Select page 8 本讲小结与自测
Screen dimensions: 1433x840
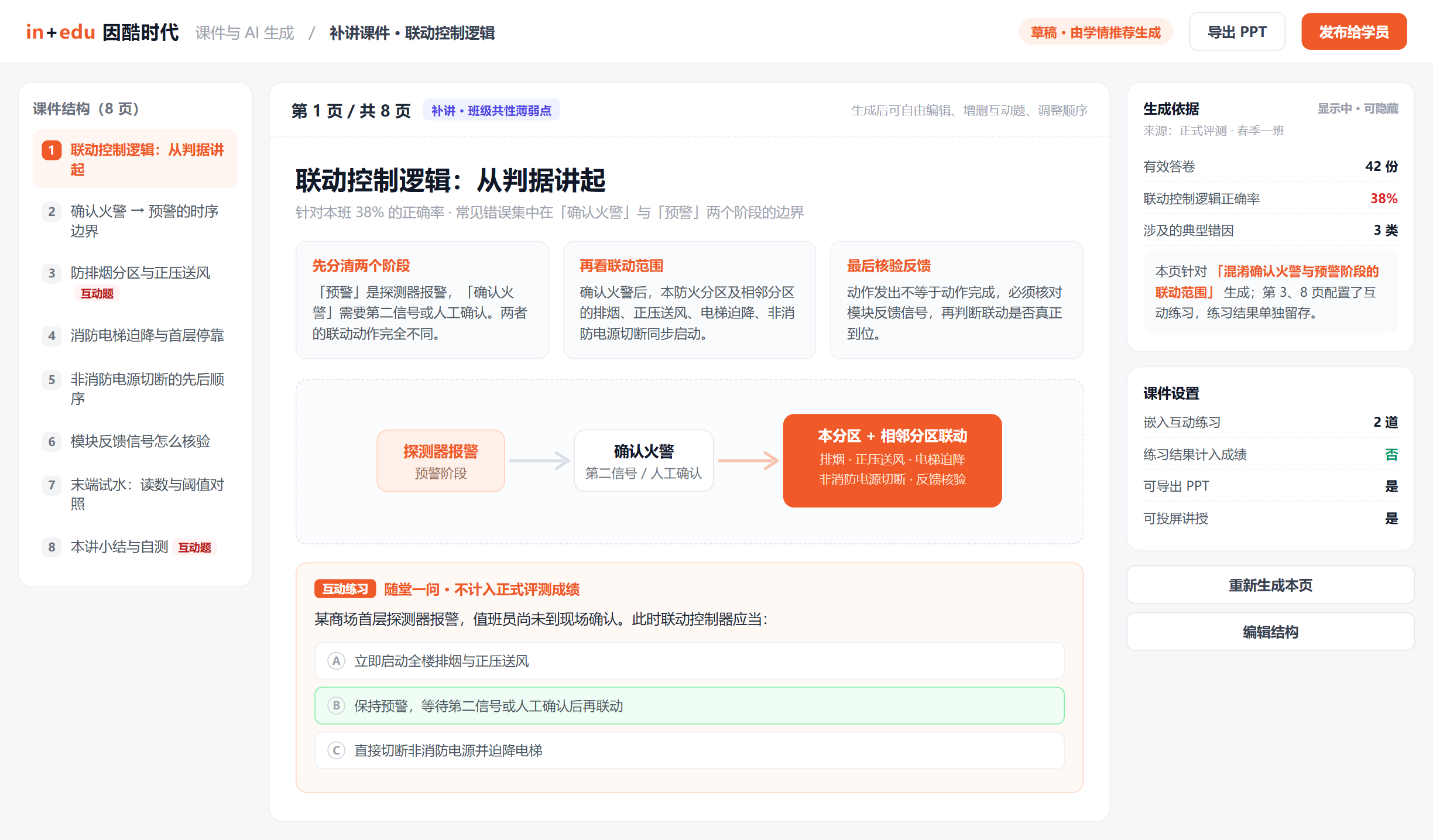135,547
